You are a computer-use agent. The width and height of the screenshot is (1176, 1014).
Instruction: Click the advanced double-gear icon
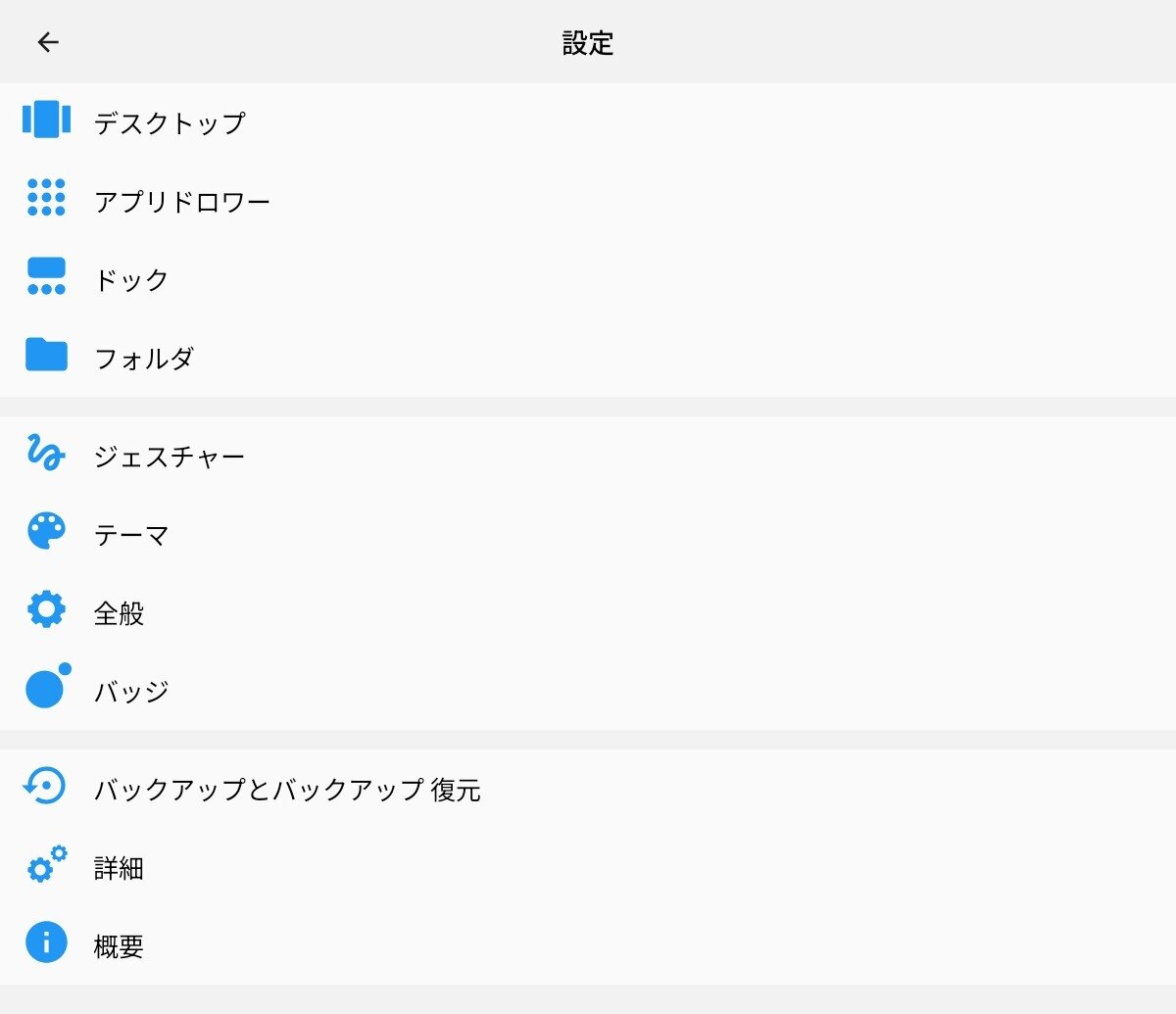coord(46,865)
